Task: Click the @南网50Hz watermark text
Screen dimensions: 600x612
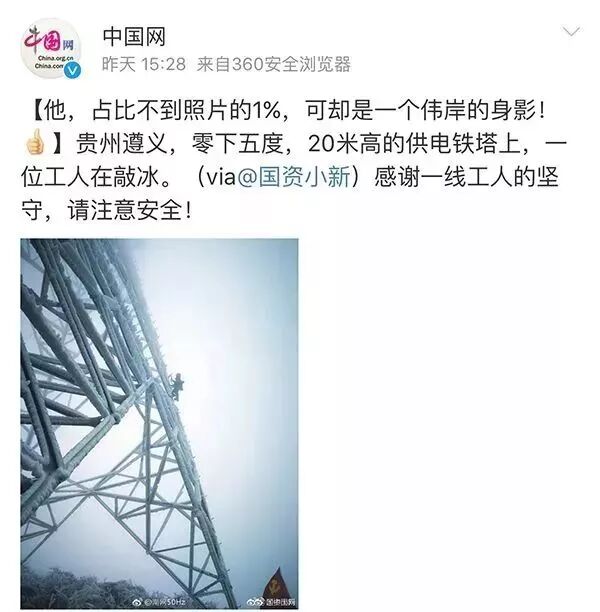Action: pos(165,602)
